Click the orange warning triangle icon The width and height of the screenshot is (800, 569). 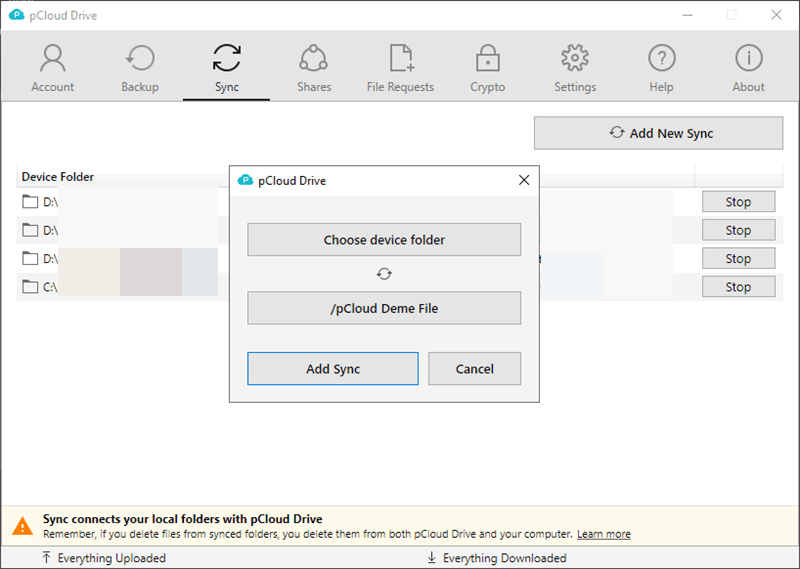22,526
